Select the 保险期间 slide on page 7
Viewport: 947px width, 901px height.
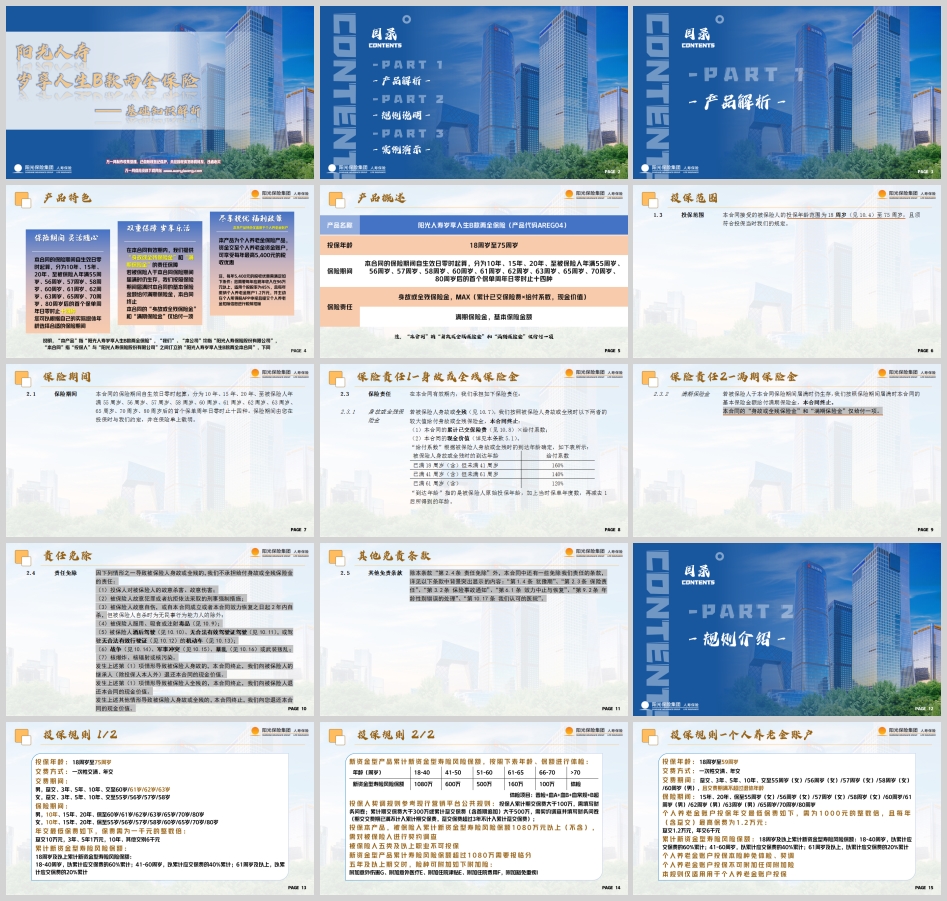click(x=159, y=451)
